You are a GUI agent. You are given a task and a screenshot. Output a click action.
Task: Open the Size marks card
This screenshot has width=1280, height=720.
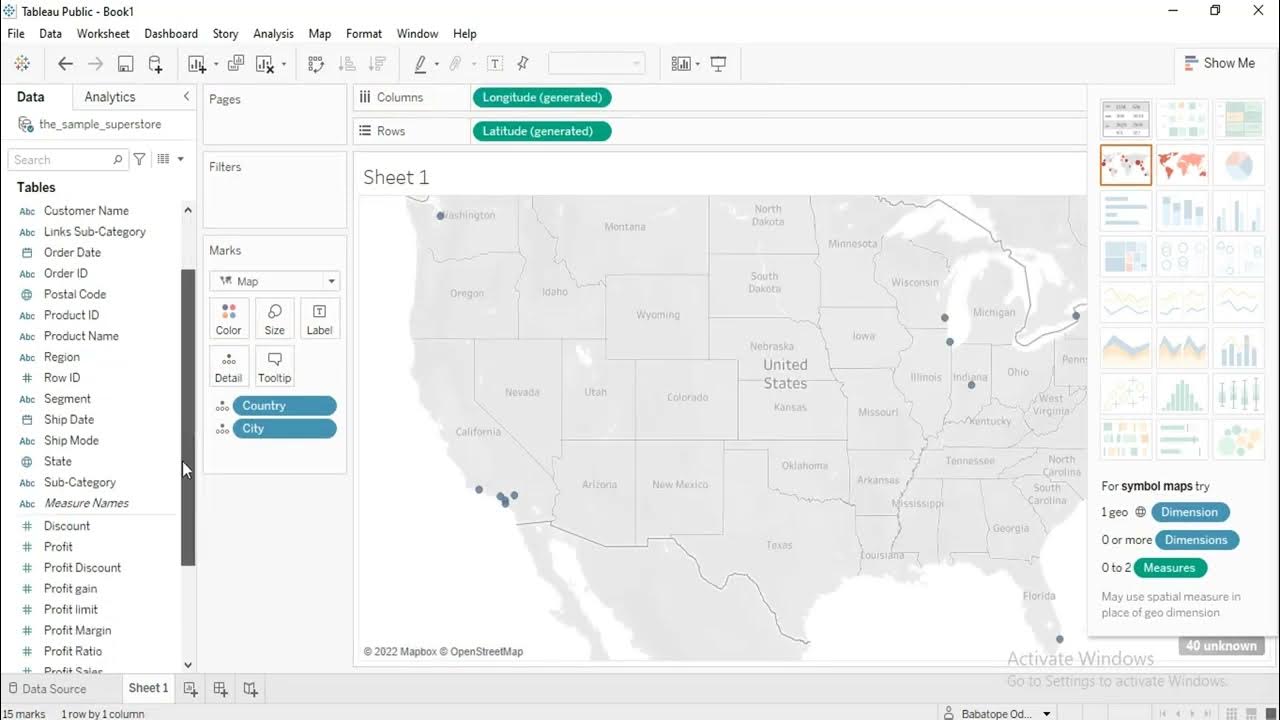[x=274, y=318]
